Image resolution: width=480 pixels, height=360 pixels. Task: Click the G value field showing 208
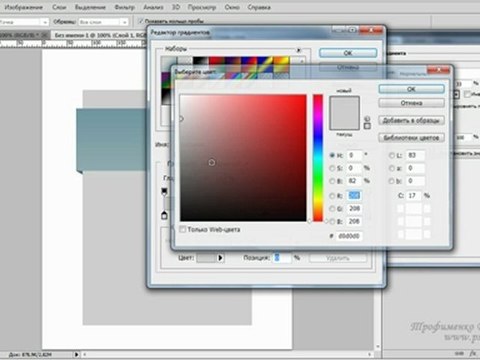pos(354,209)
